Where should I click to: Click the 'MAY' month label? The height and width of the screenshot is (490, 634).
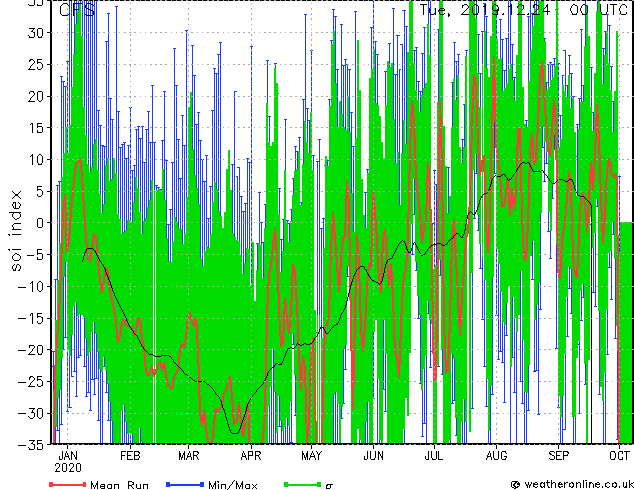point(311,456)
